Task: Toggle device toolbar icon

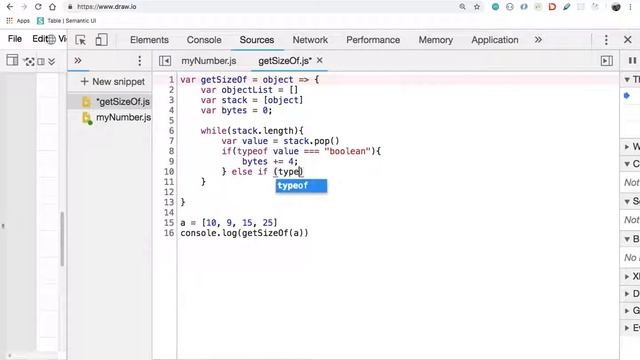Action: click(101, 40)
